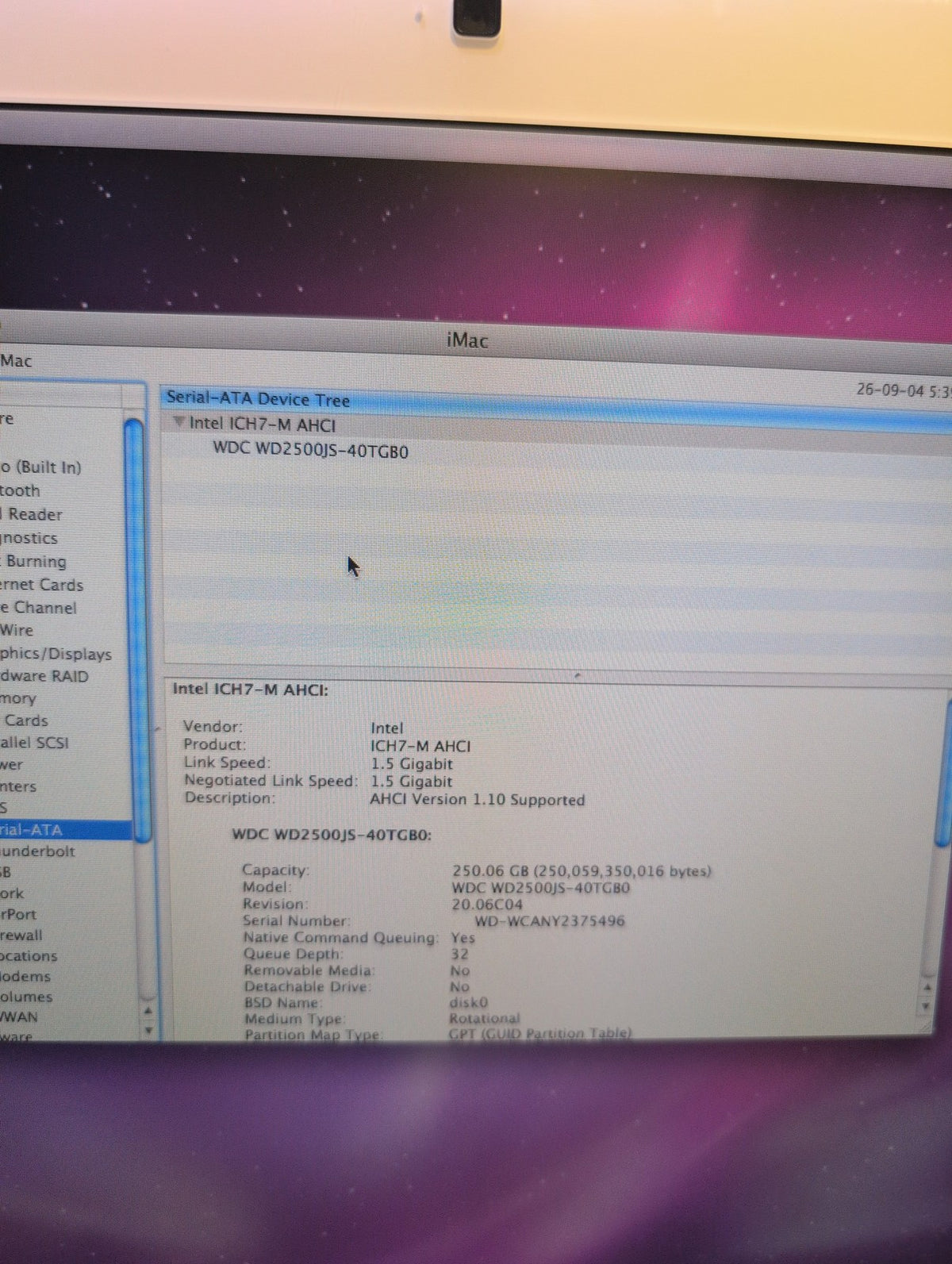952x1264 pixels.
Task: Open Bluetooth in the sidebar
Action: 20,490
